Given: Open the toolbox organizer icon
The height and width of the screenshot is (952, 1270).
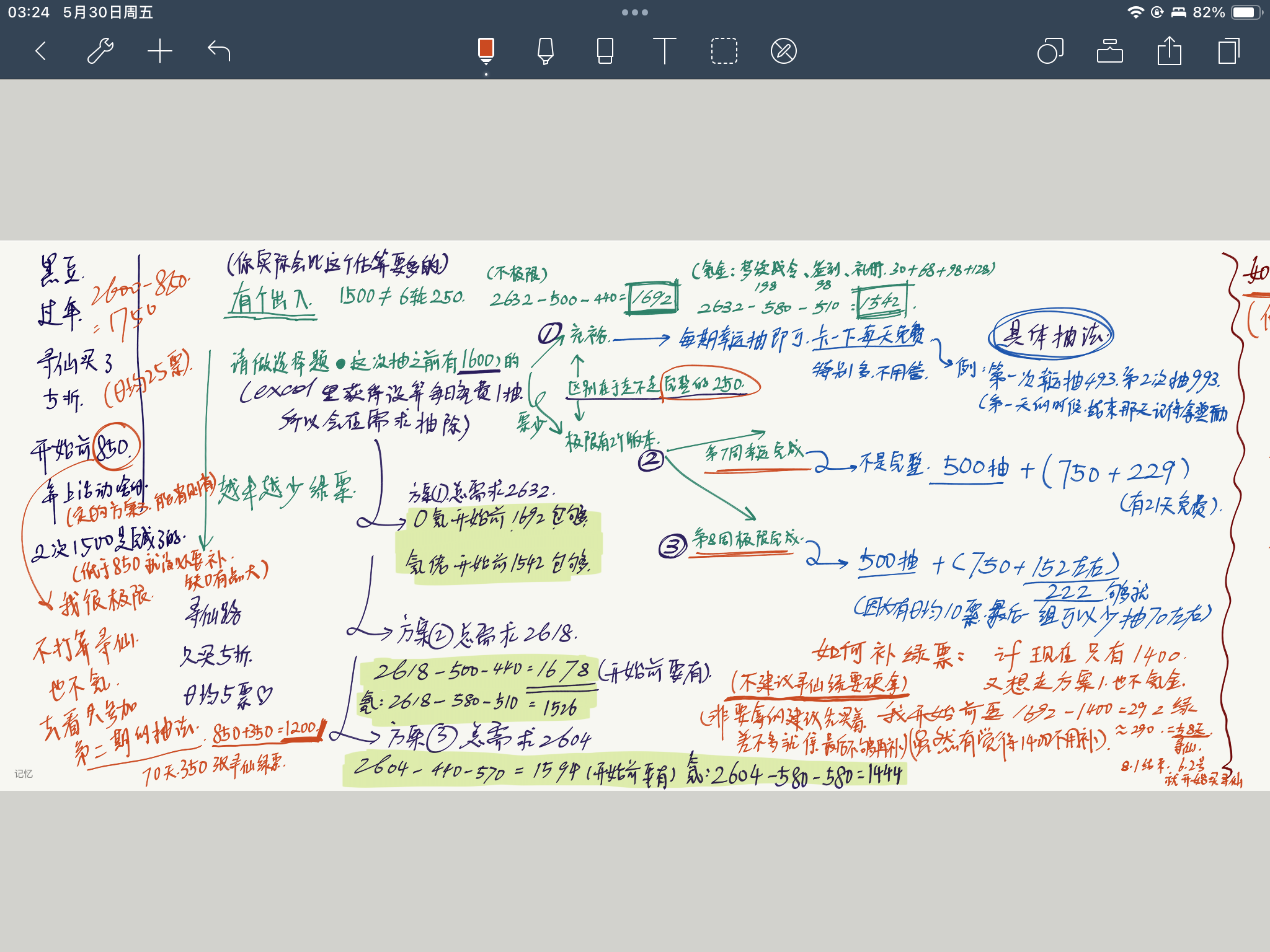Looking at the screenshot, I should pos(1109,51).
